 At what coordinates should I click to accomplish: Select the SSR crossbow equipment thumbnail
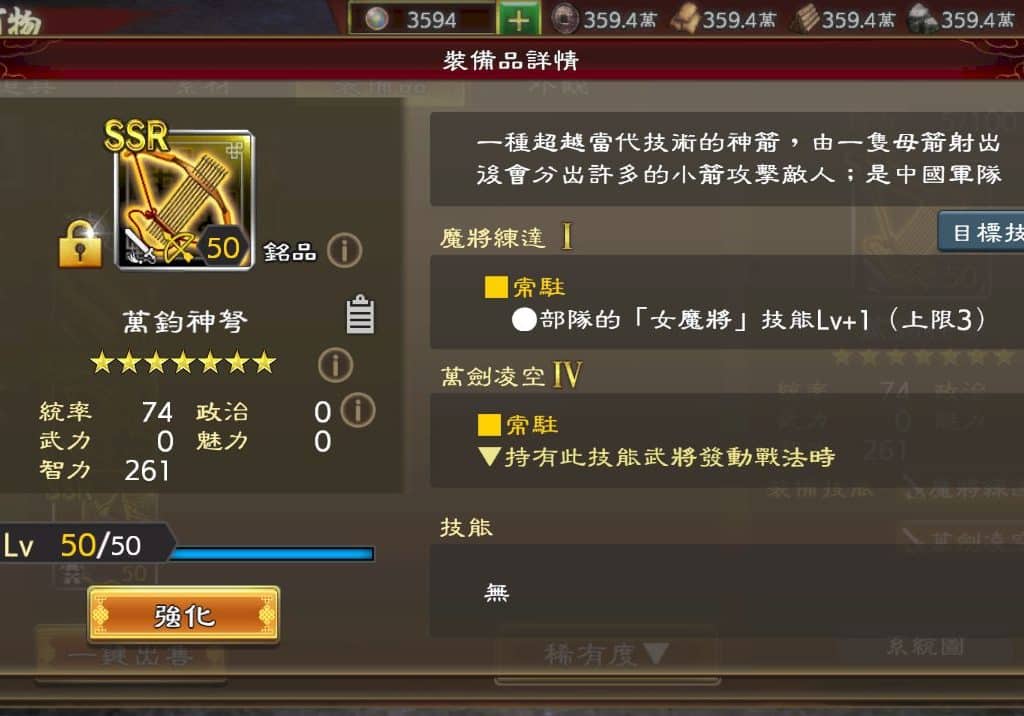point(184,199)
